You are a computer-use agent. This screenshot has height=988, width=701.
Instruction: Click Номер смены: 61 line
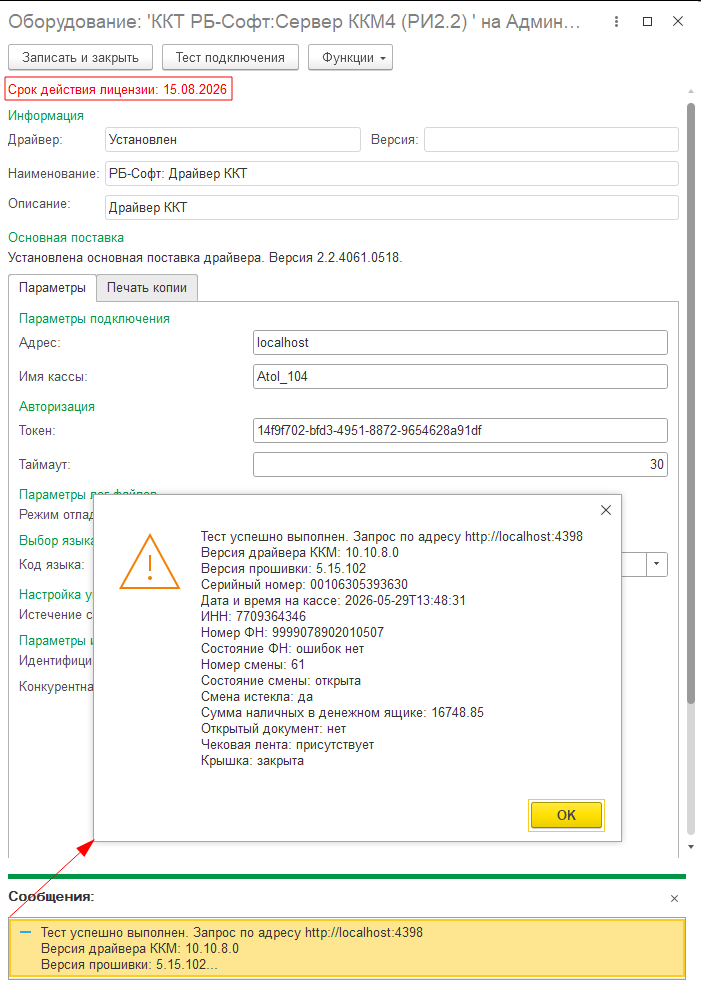[x=253, y=665]
